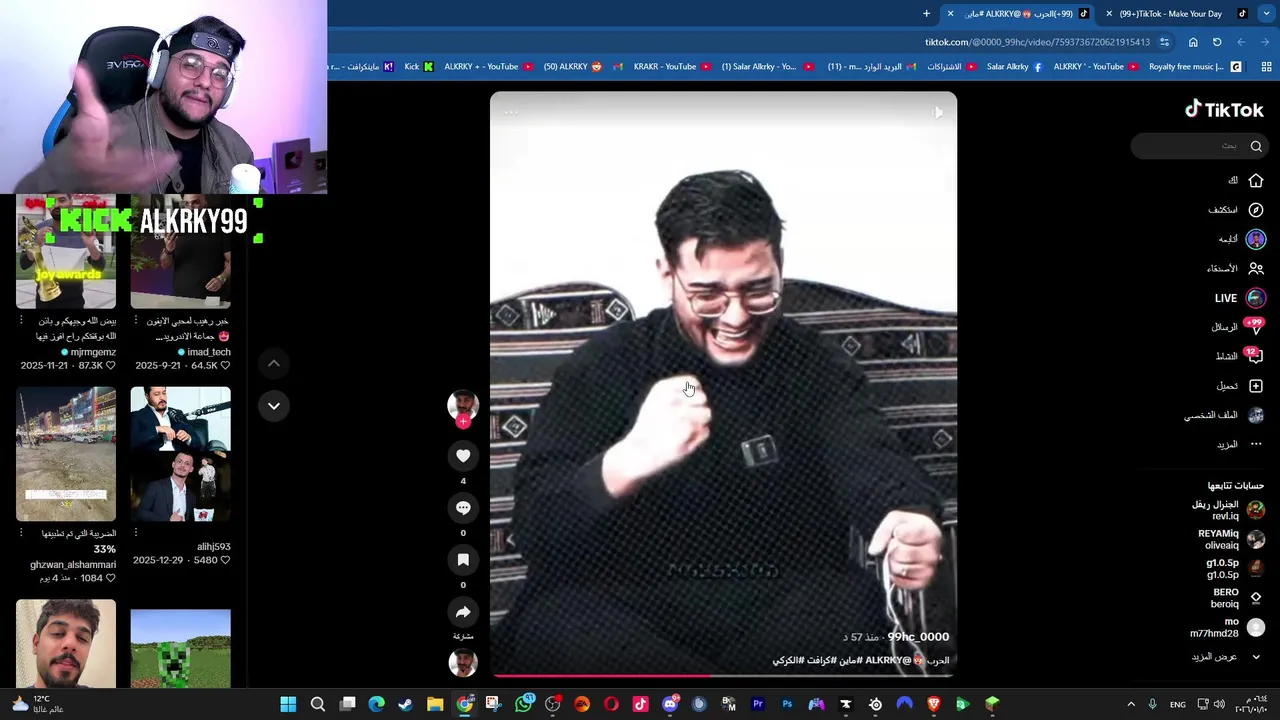The height and width of the screenshot is (720, 1280).
Task: Open the Profile avatar in sidebar
Action: pyautogui.click(x=1256, y=415)
